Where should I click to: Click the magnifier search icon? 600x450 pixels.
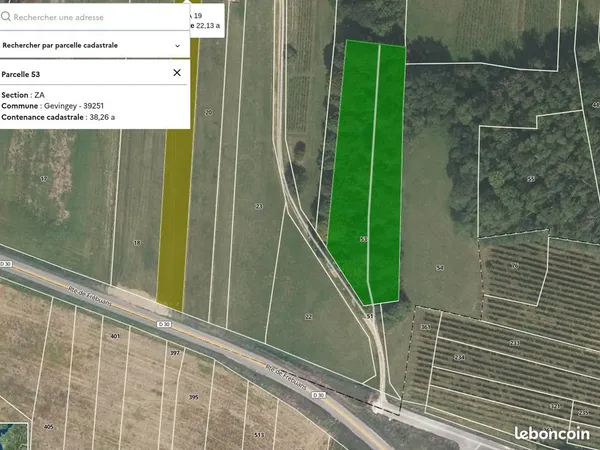click(x=6, y=16)
